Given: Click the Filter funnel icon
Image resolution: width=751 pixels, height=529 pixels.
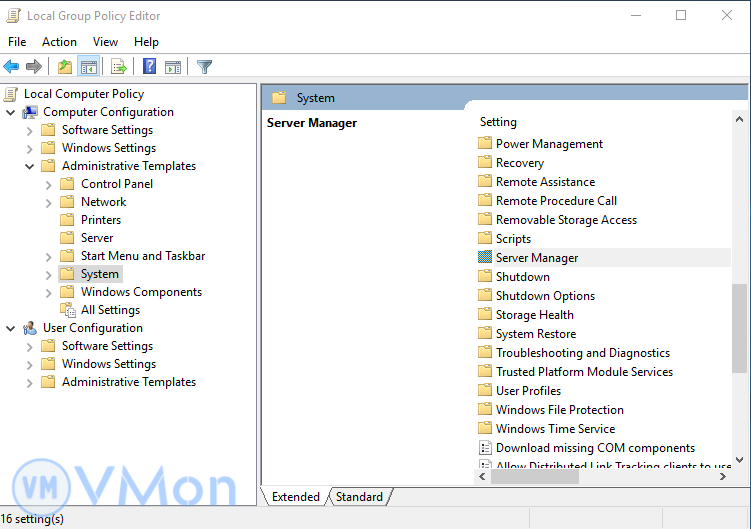Looking at the screenshot, I should click(x=205, y=67).
